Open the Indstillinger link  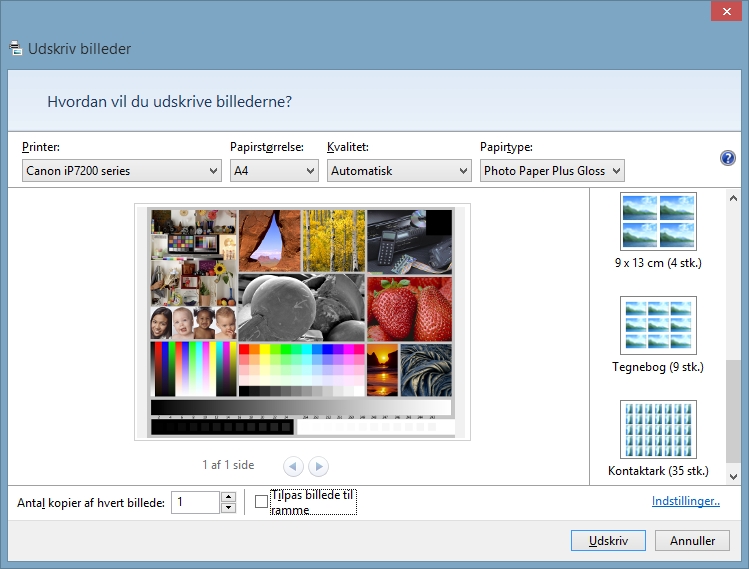click(685, 502)
